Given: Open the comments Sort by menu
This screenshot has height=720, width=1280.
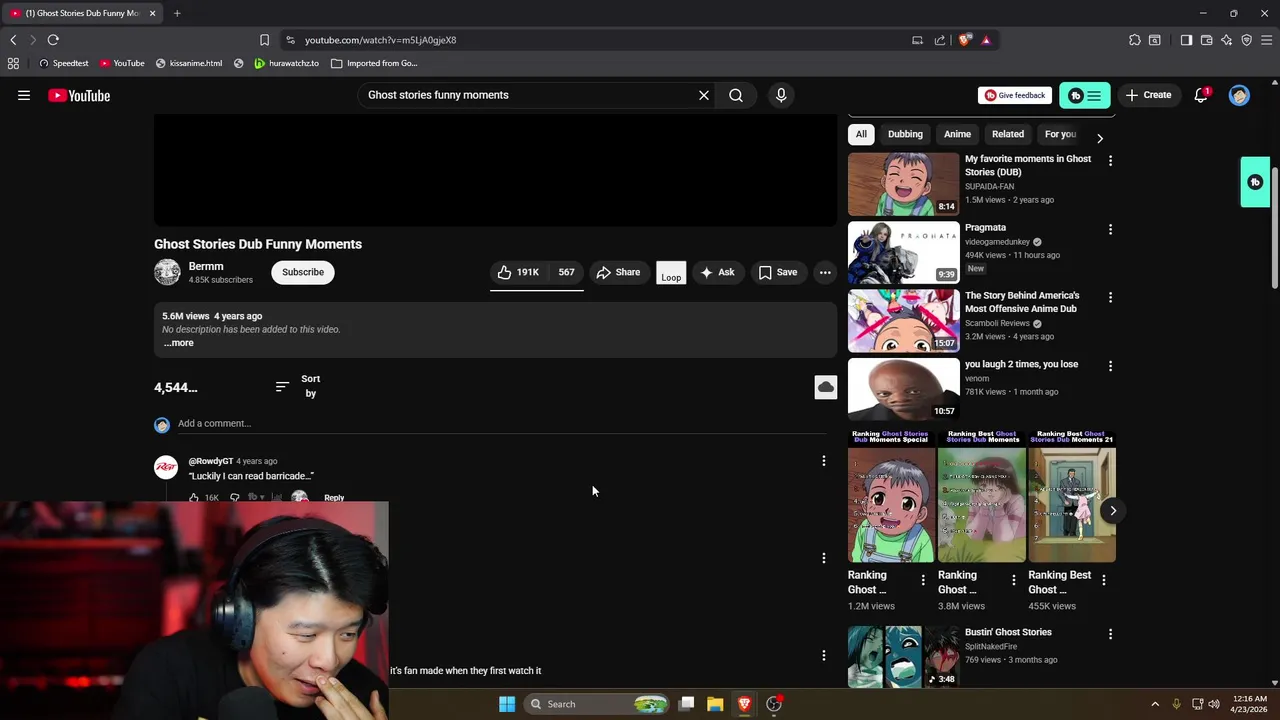Looking at the screenshot, I should [x=299, y=386].
